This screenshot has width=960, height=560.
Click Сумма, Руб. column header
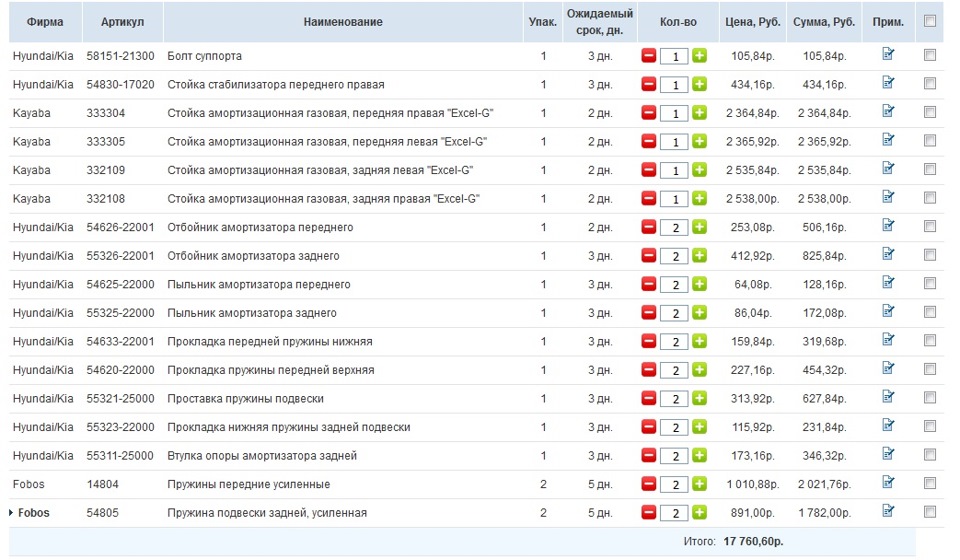click(823, 21)
